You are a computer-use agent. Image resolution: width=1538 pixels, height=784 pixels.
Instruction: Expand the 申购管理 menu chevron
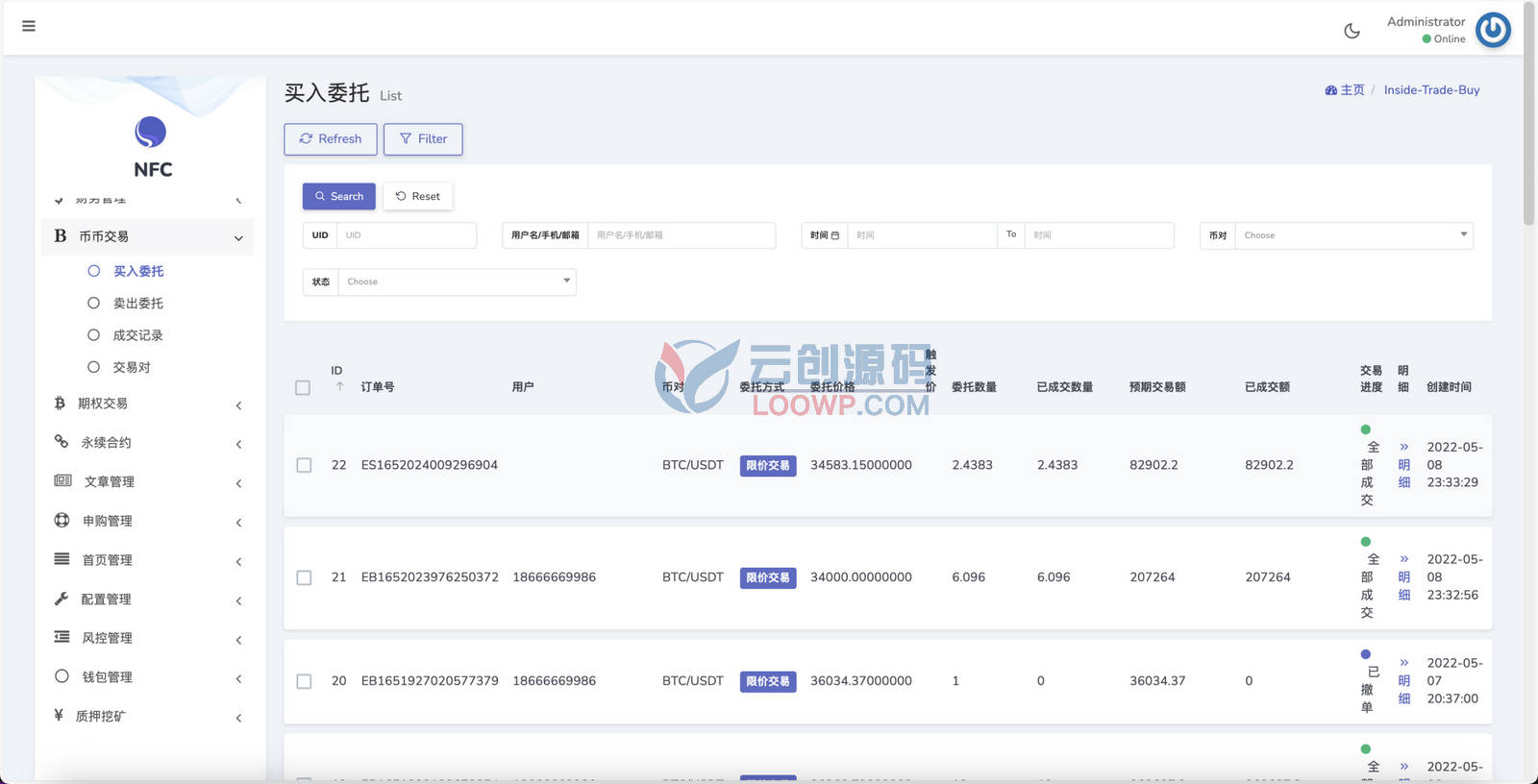238,523
